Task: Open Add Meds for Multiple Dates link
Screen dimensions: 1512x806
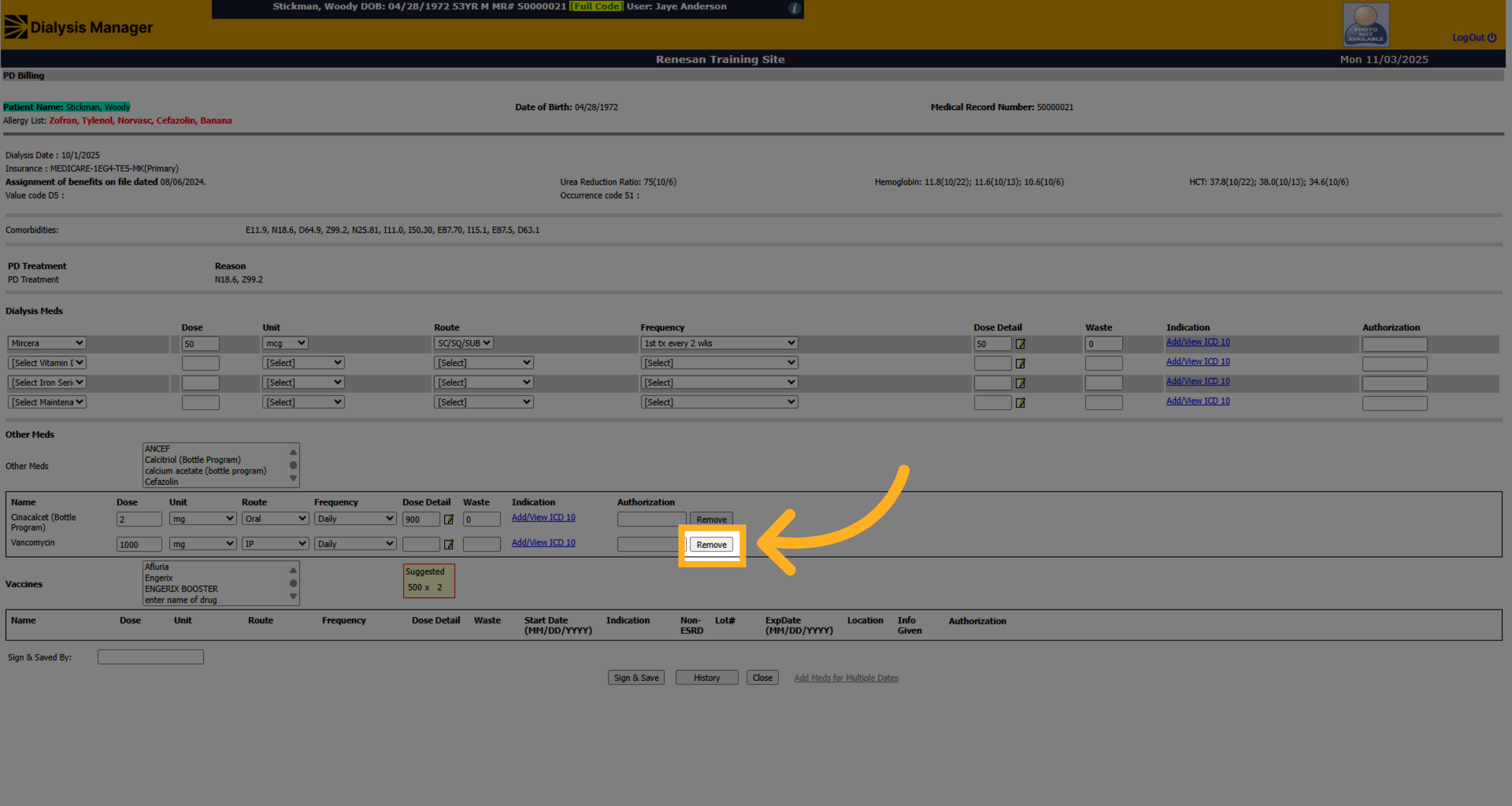Action: pyautogui.click(x=846, y=678)
